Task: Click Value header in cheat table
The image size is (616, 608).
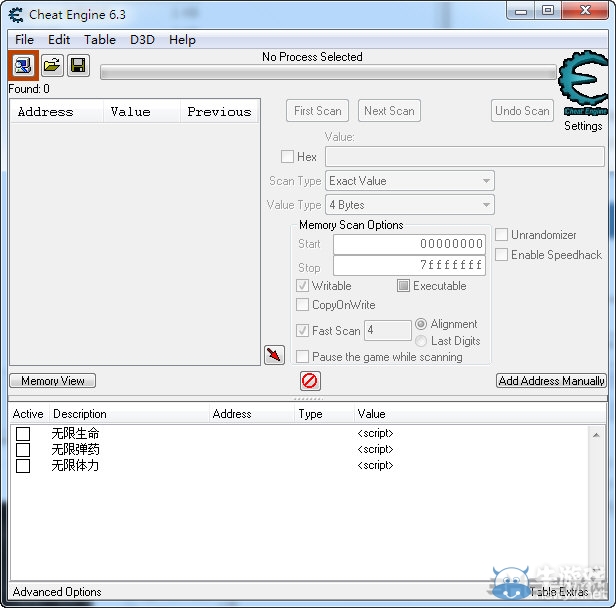Action: click(479, 414)
